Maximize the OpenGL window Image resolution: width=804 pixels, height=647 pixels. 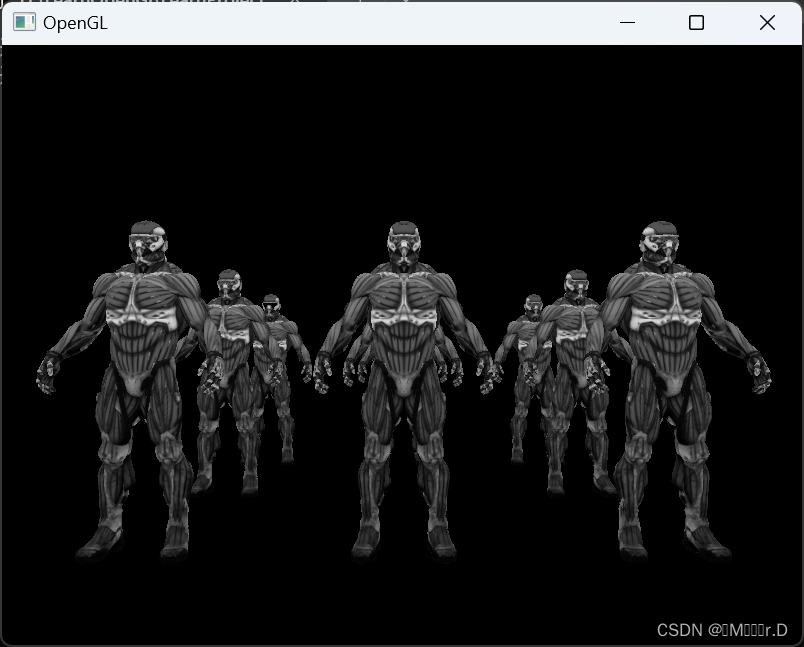pos(696,23)
